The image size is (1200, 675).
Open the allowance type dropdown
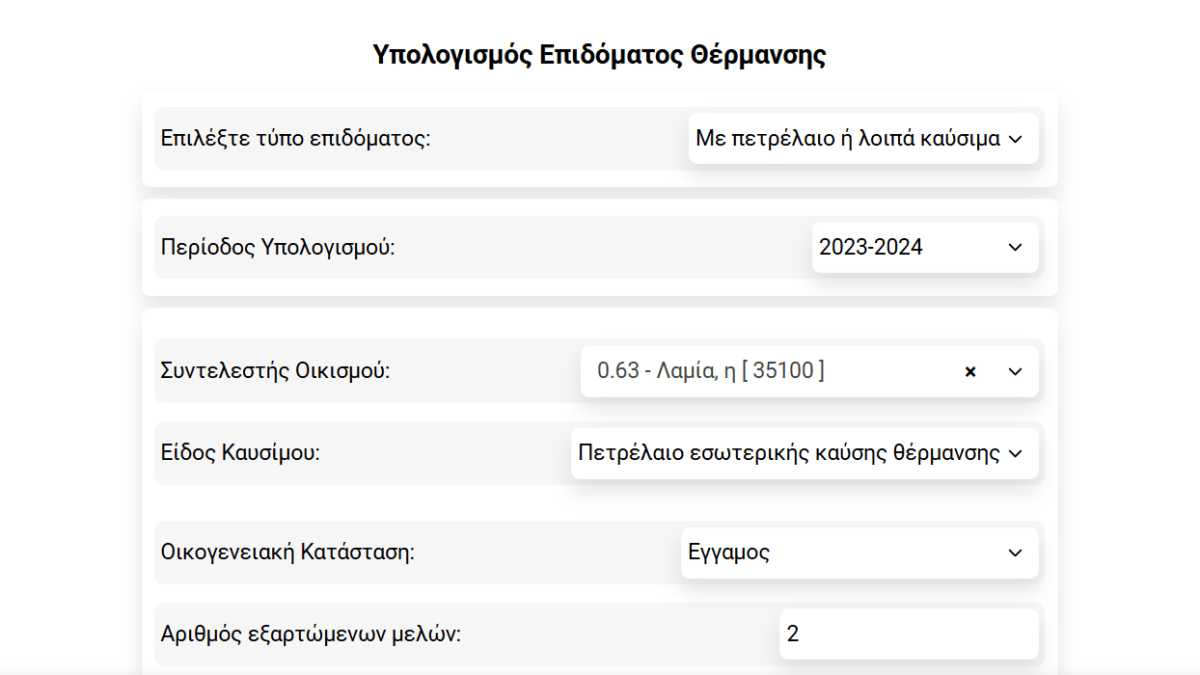tap(850, 139)
